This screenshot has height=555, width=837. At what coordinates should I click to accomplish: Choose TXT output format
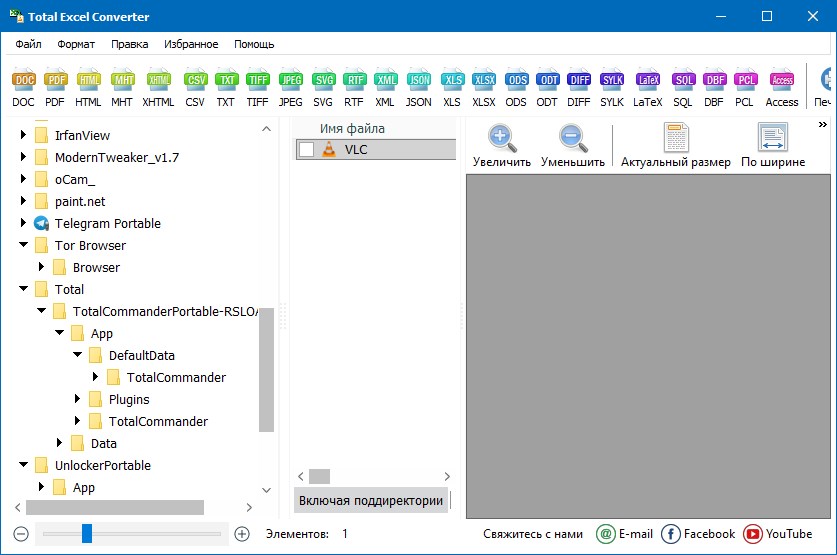[x=226, y=88]
